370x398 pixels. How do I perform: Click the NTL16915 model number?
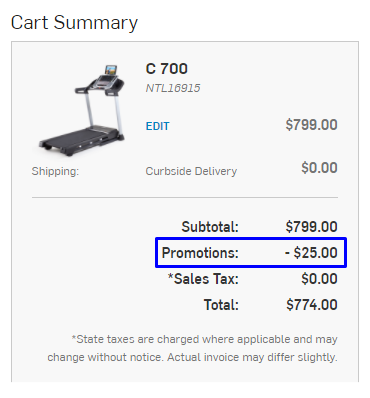pos(173,88)
